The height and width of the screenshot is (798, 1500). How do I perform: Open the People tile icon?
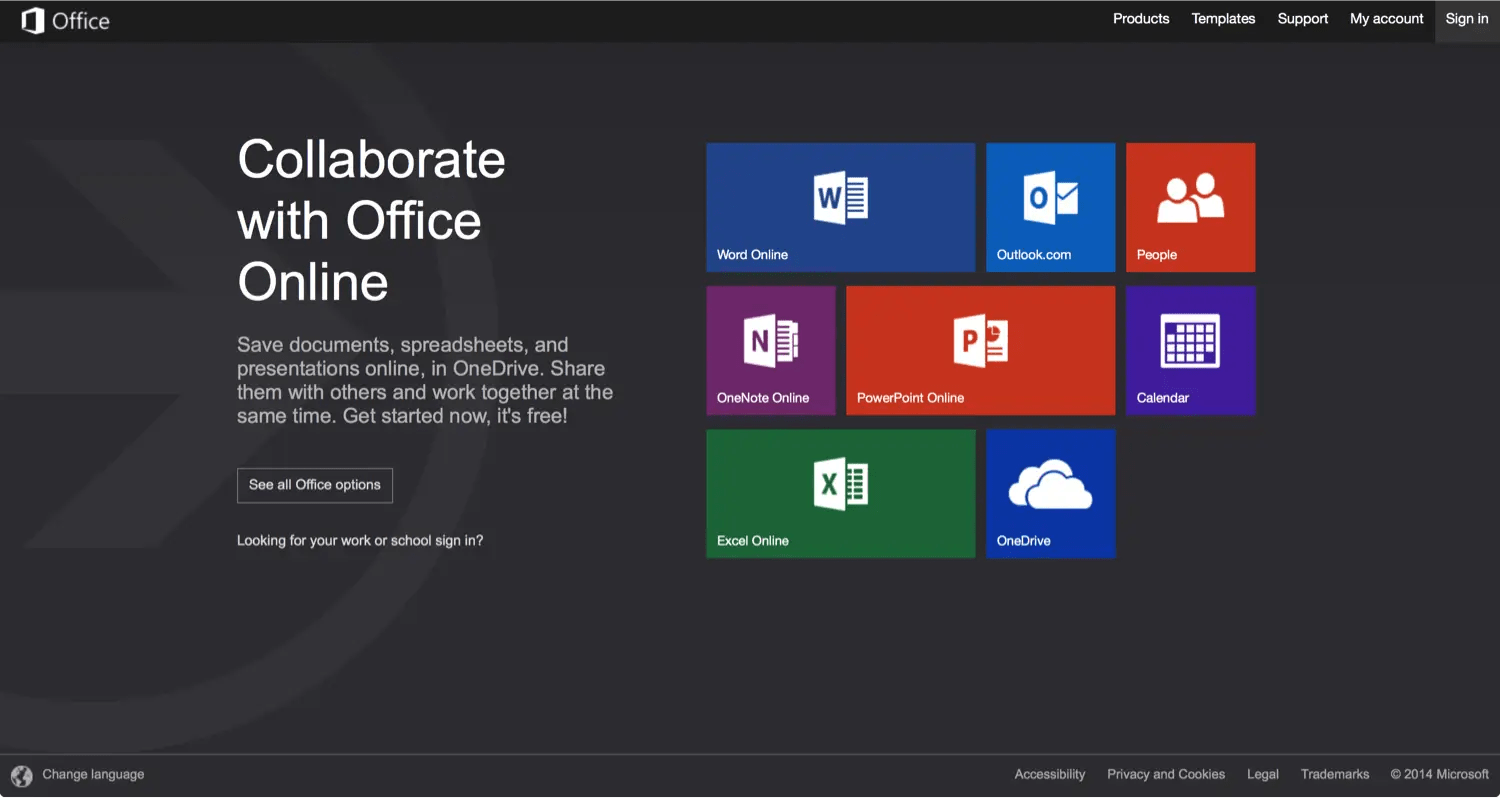click(x=1191, y=197)
